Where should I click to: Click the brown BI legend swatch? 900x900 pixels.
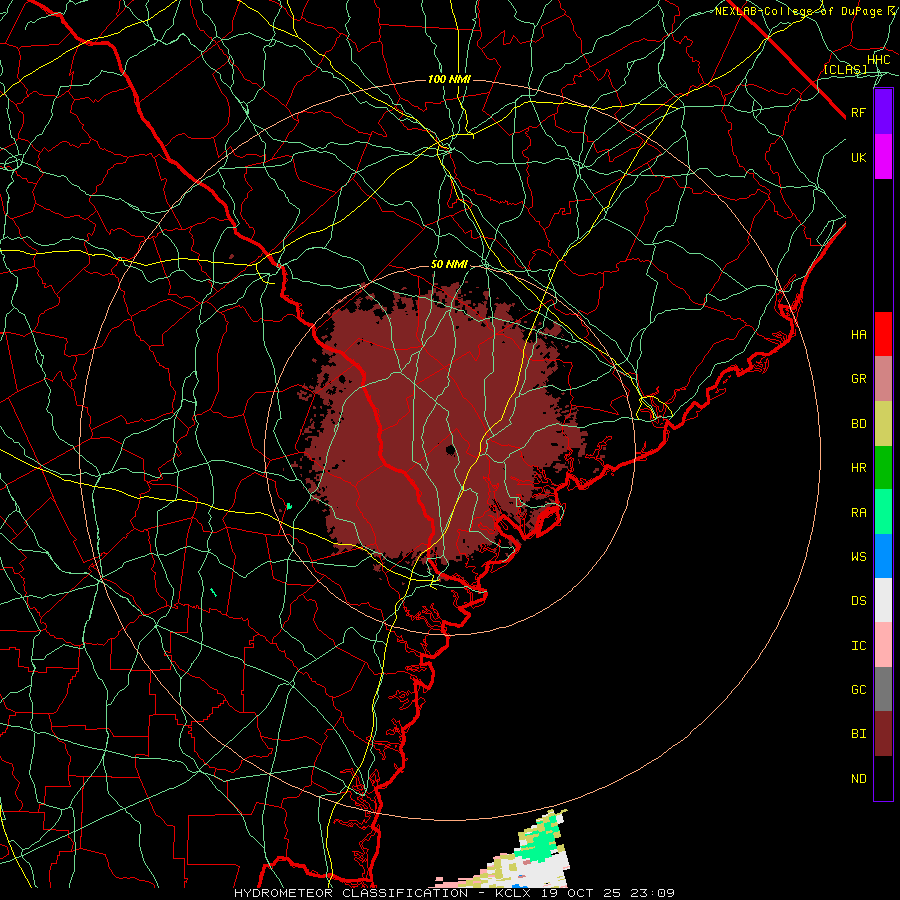pos(883,734)
